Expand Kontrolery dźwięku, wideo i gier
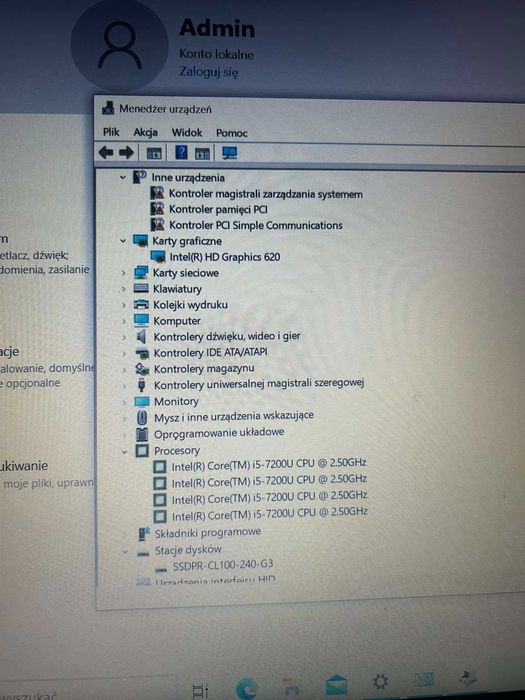 point(124,337)
